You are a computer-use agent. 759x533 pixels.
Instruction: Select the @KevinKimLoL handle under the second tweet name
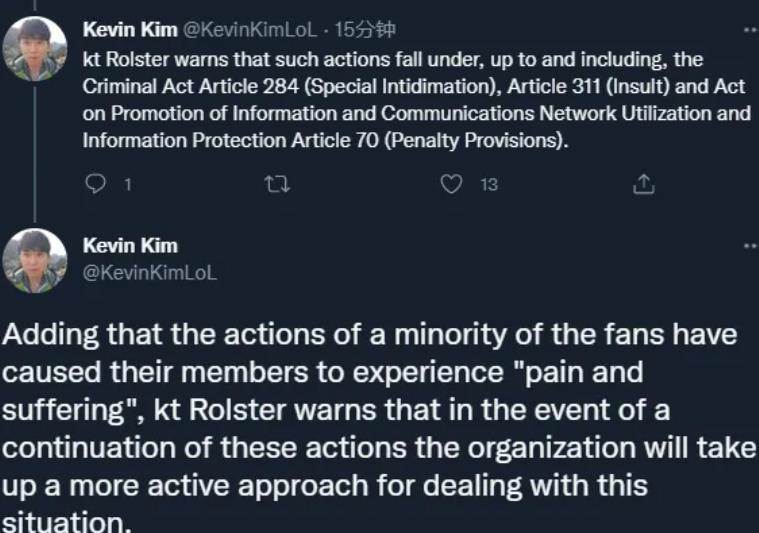click(x=149, y=271)
